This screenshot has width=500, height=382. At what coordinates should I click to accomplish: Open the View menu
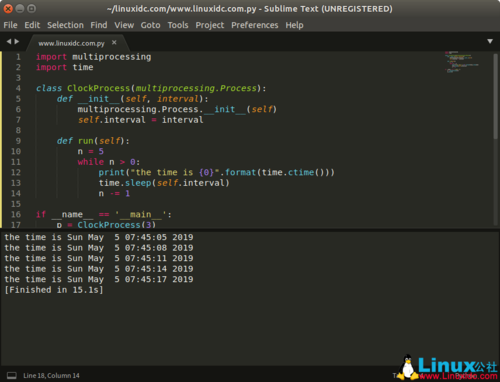click(x=124, y=25)
